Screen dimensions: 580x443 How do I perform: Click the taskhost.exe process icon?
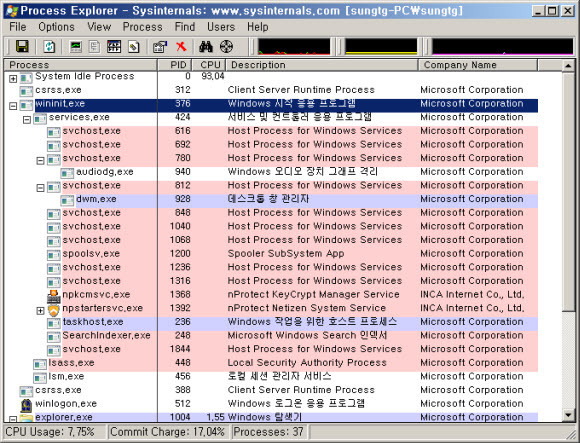coord(54,323)
